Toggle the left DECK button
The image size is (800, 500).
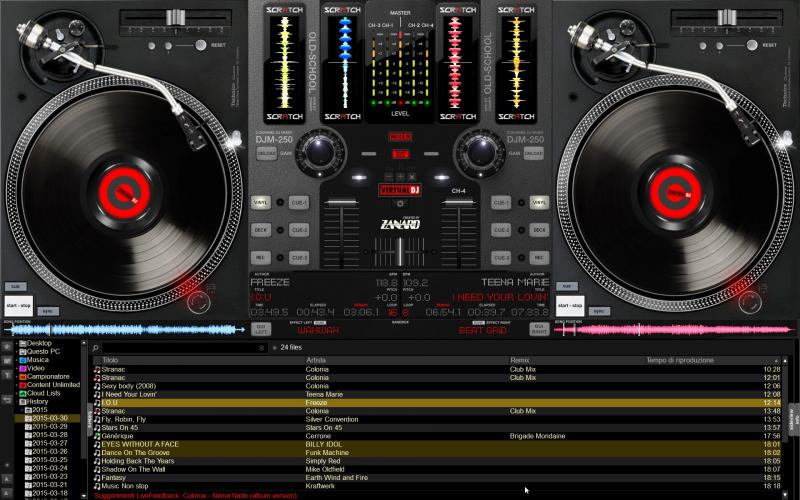click(x=260, y=230)
